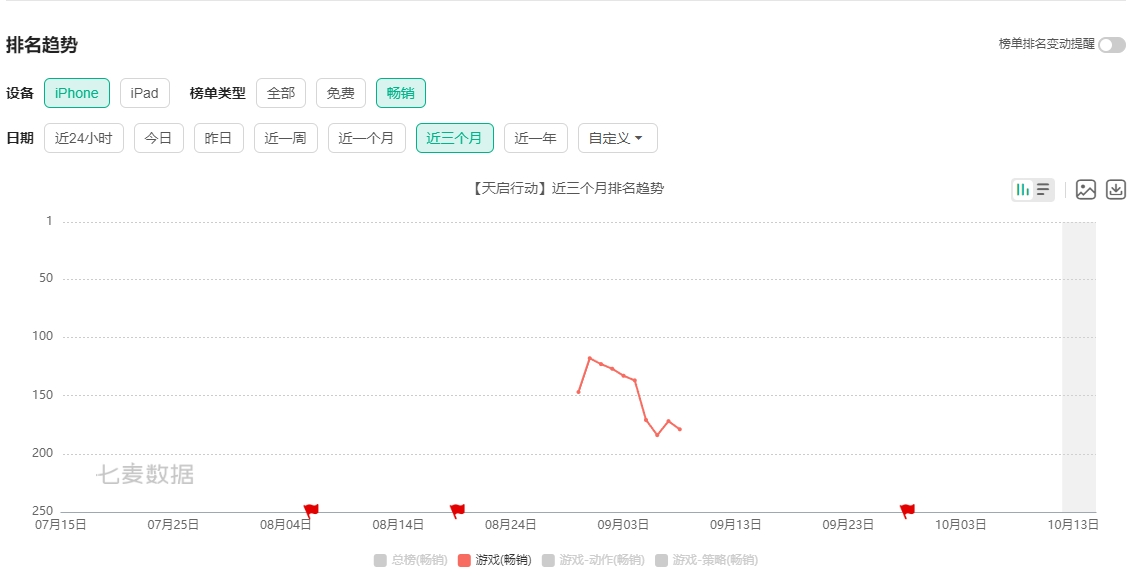Choose the 近一周 date range
Screen dimensions: 1130x581
[x=285, y=138]
